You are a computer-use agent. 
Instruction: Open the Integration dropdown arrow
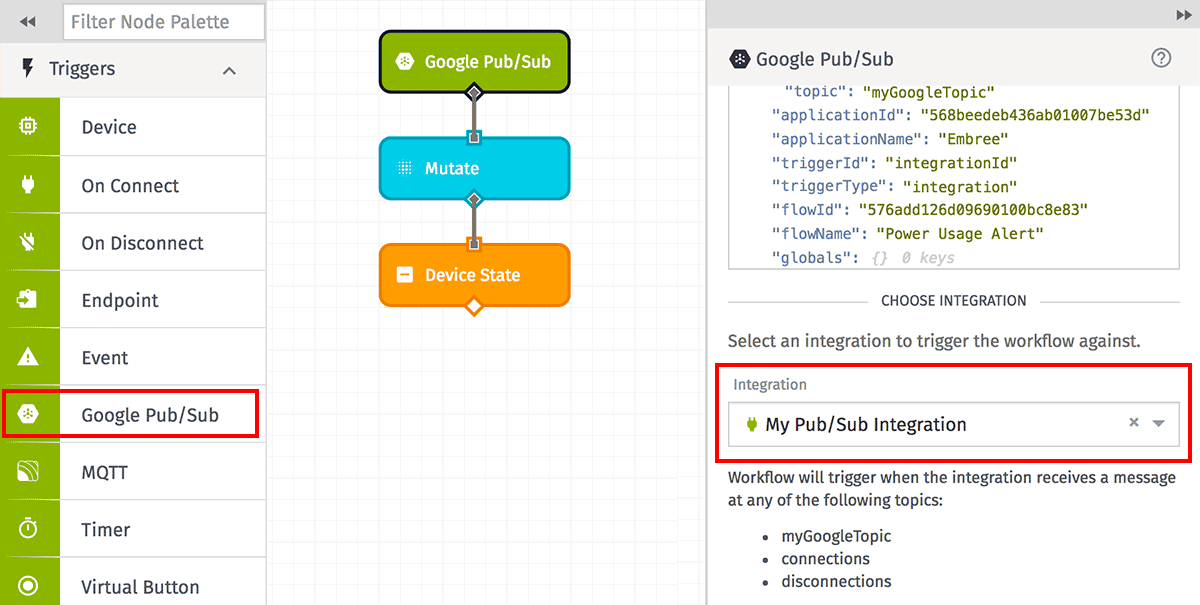[1159, 424]
